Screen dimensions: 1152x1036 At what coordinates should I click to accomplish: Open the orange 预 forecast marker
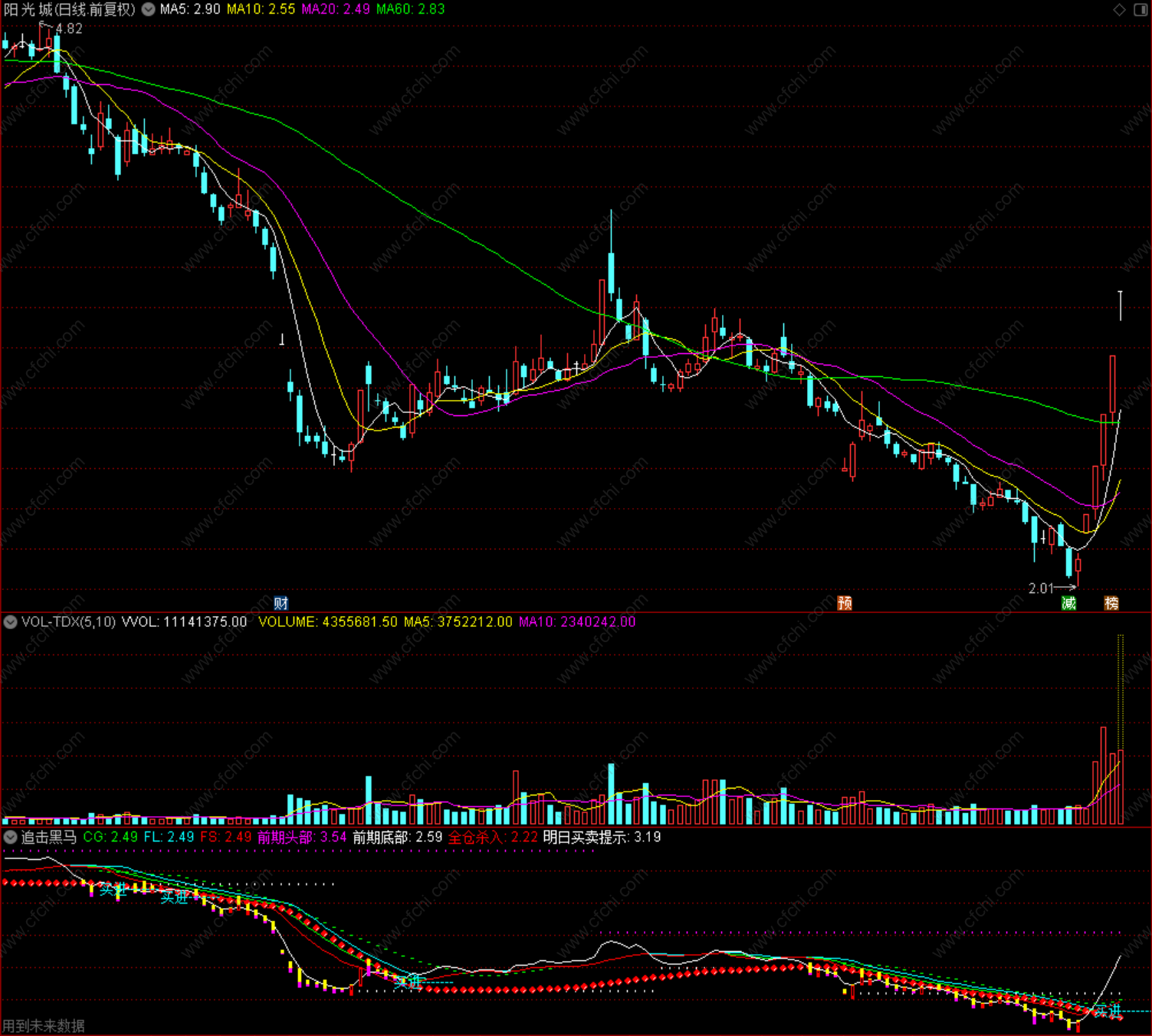click(845, 603)
